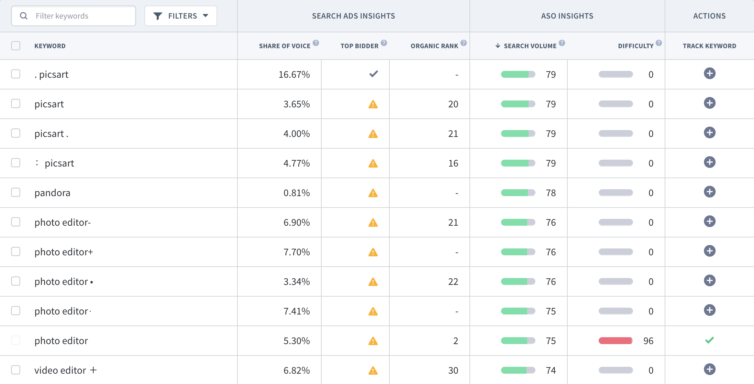Viewport: 754px width, 384px height.
Task: Check the 'photo editor-' row checkbox
Action: coord(16,222)
